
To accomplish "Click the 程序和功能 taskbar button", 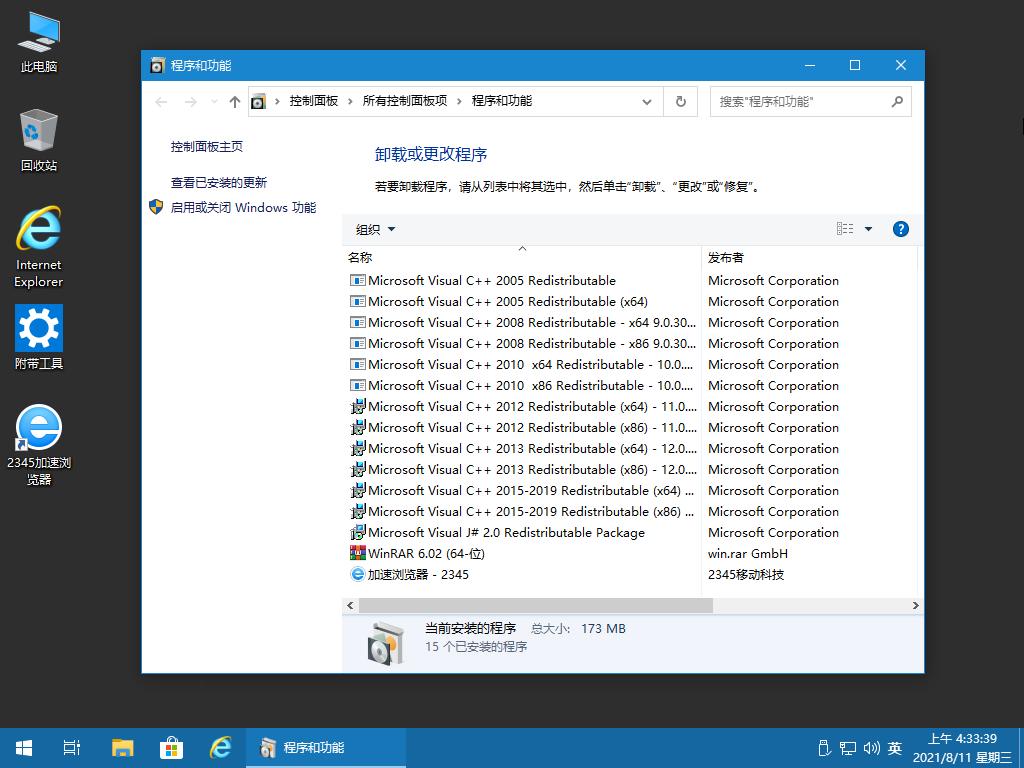I will (x=326, y=748).
